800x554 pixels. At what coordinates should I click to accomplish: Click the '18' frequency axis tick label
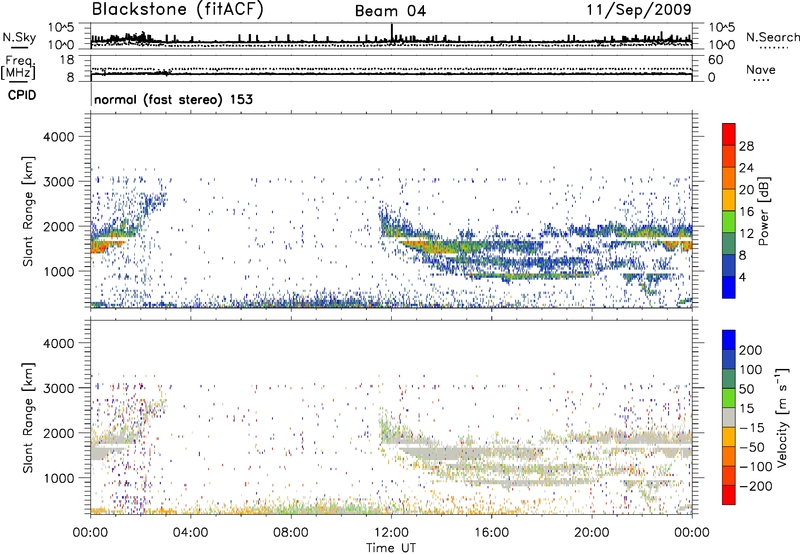click(x=67, y=60)
